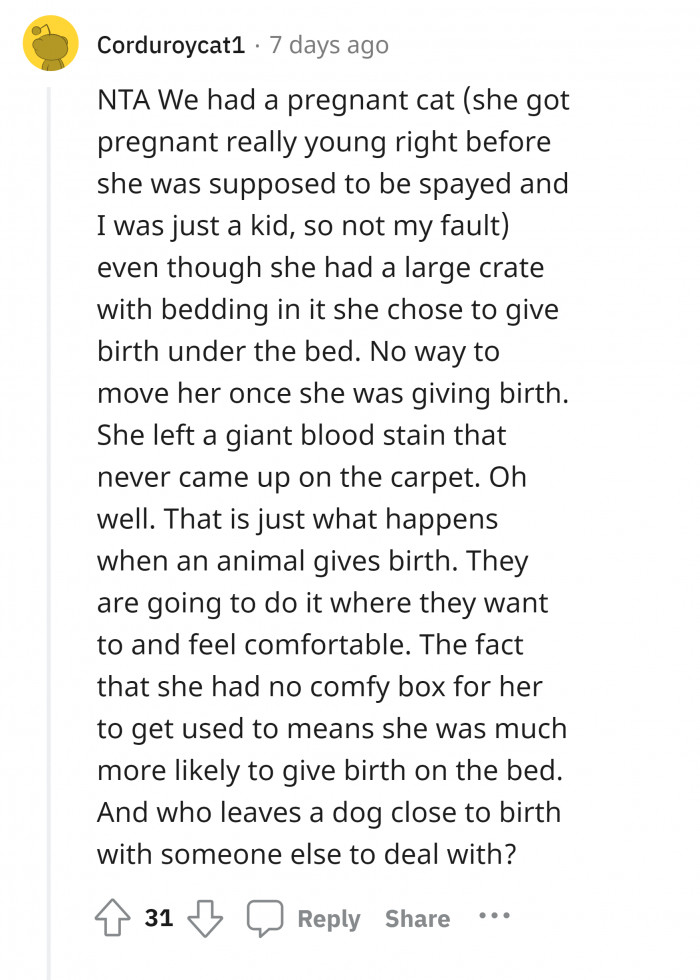Click Corduroycat1's yellow avatar icon
This screenshot has height=980, width=700.
(x=50, y=45)
